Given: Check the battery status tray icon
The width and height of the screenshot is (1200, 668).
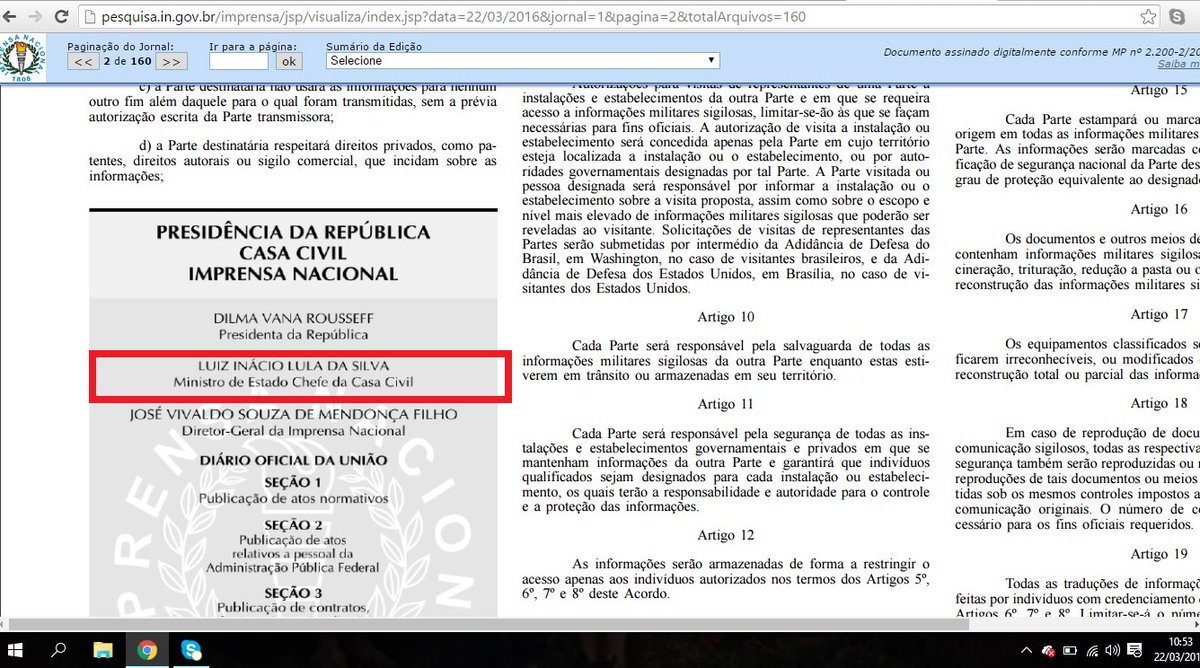Looking at the screenshot, I should pyautogui.click(x=1071, y=651).
